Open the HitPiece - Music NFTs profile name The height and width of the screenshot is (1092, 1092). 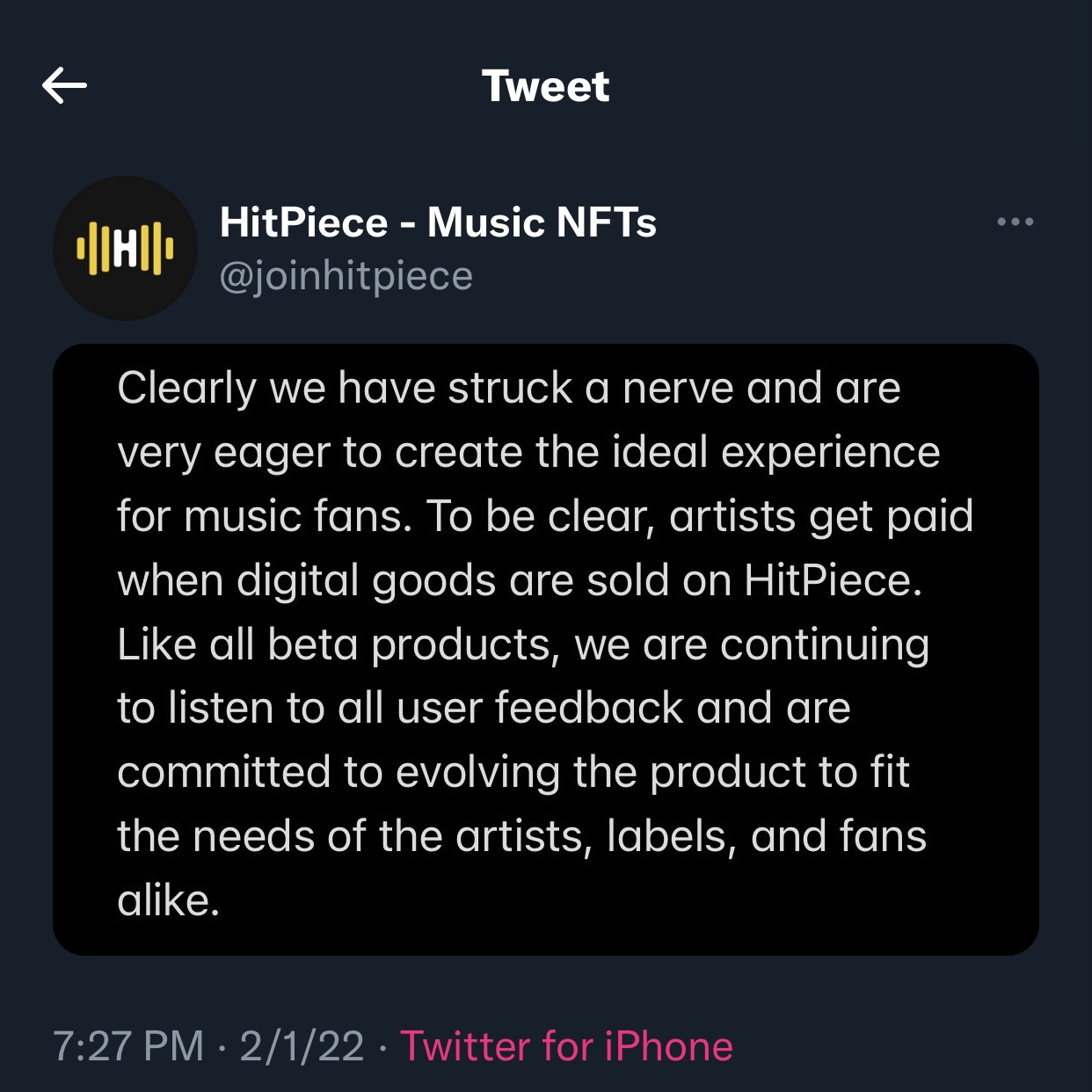click(438, 222)
